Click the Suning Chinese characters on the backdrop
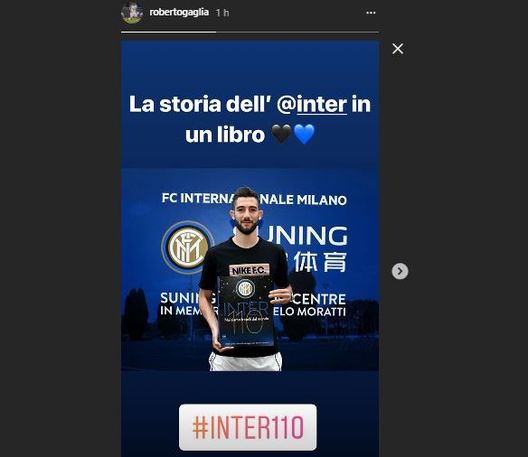Viewport: 528px width, 457px height. click(317, 262)
